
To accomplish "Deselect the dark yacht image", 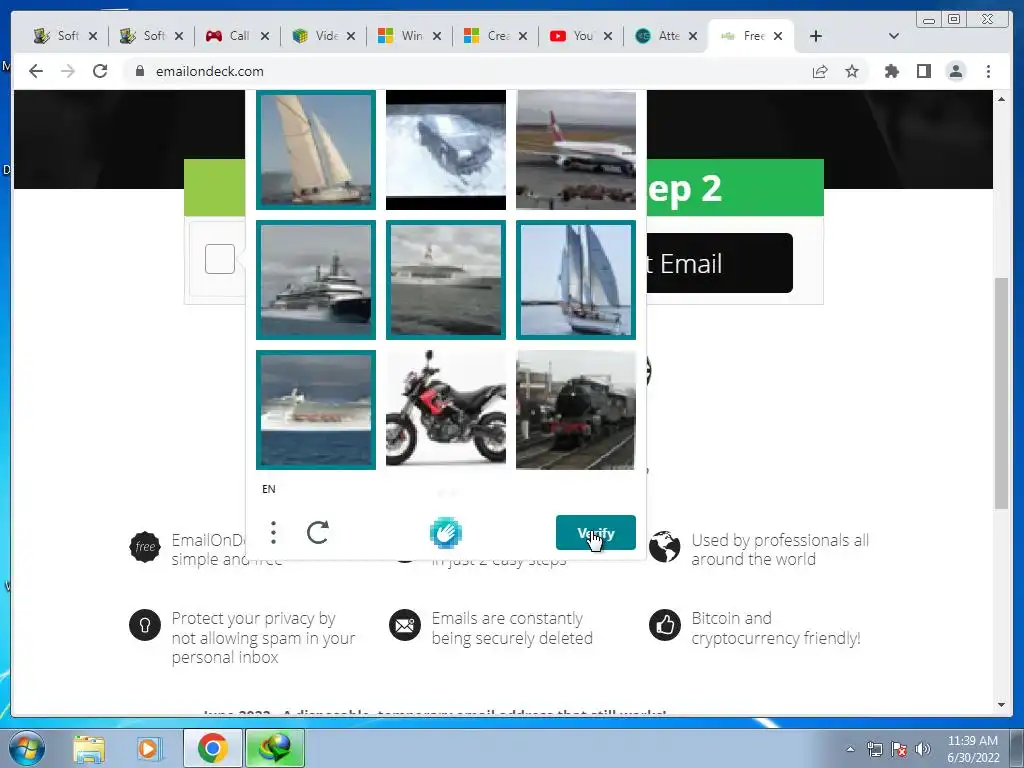I will (316, 280).
